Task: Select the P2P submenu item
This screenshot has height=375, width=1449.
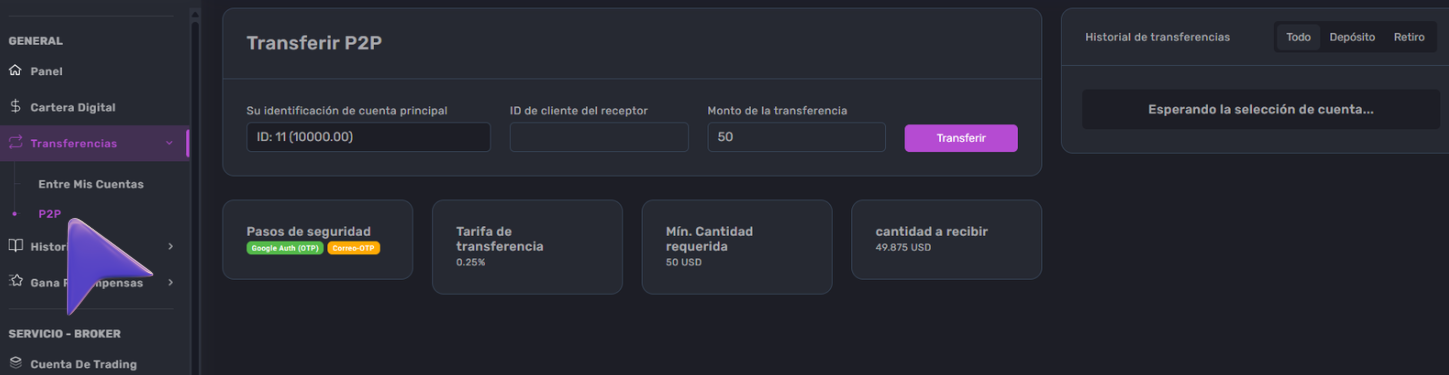Action: pos(49,213)
